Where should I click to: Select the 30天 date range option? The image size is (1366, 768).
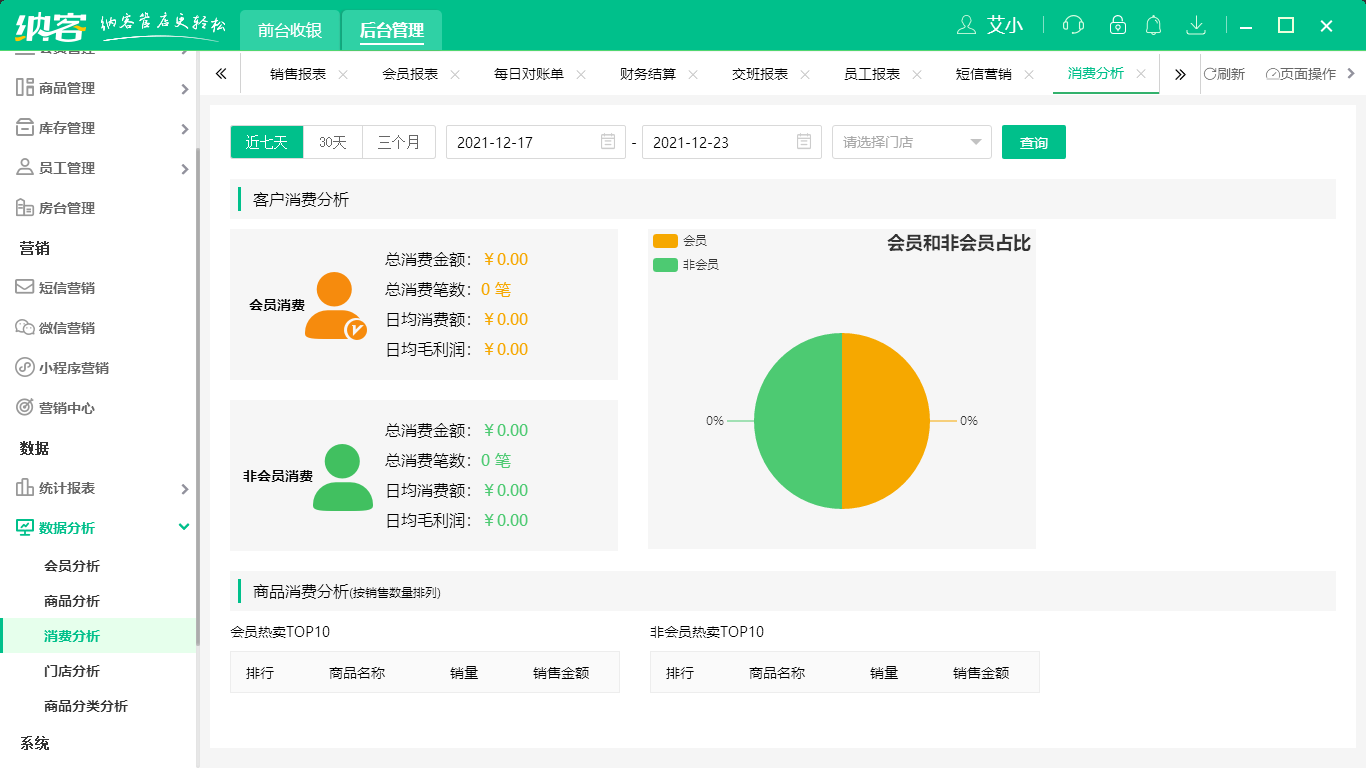(331, 142)
